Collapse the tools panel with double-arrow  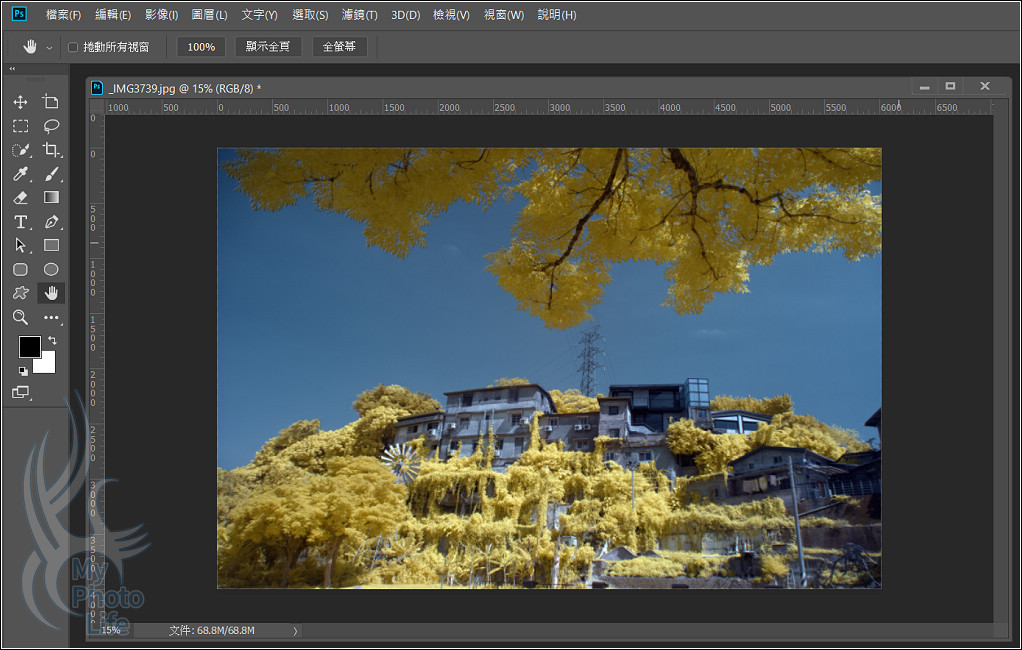click(x=12, y=69)
